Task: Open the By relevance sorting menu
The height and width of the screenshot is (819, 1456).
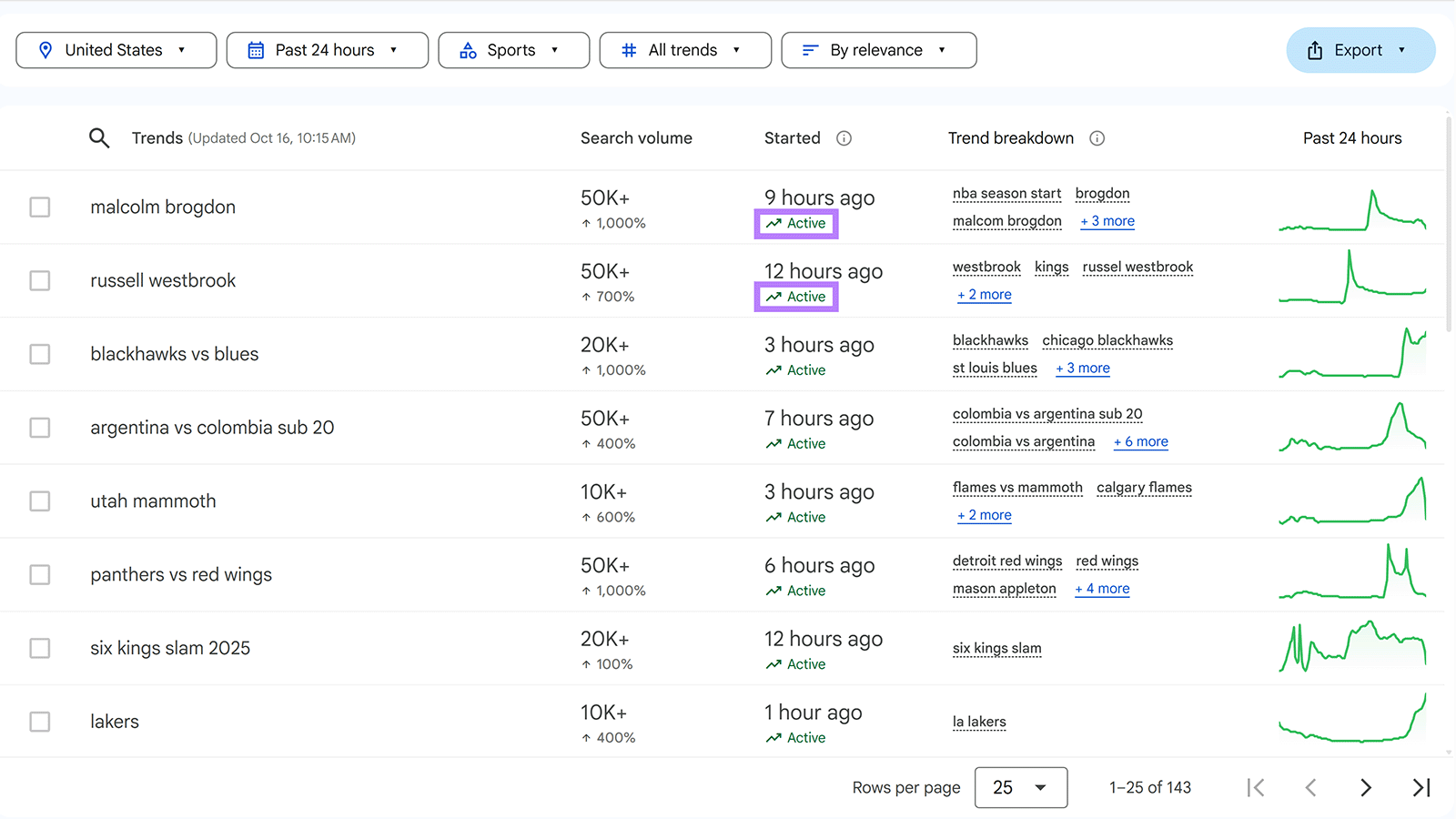Action: pyautogui.click(x=877, y=50)
